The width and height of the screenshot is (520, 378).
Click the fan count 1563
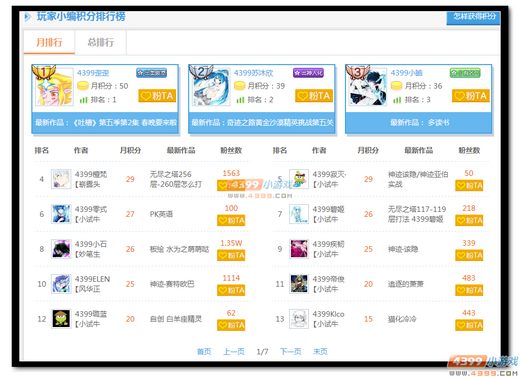click(x=231, y=173)
